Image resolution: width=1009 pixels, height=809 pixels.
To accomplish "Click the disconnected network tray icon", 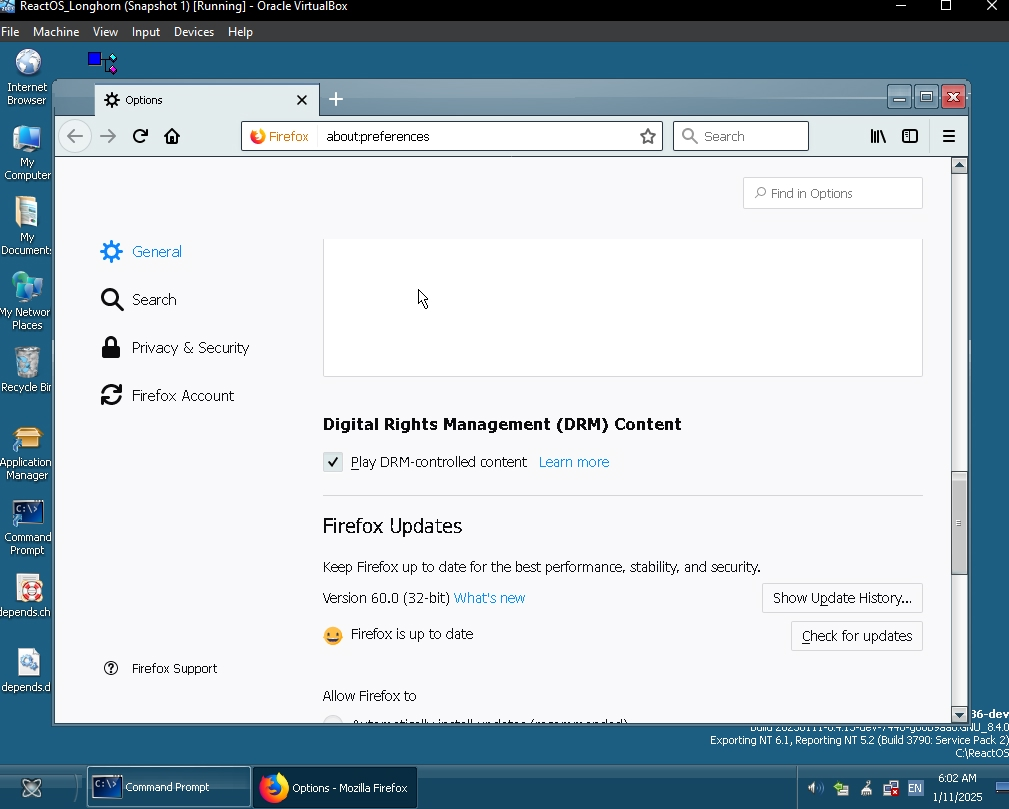I will click(x=891, y=788).
